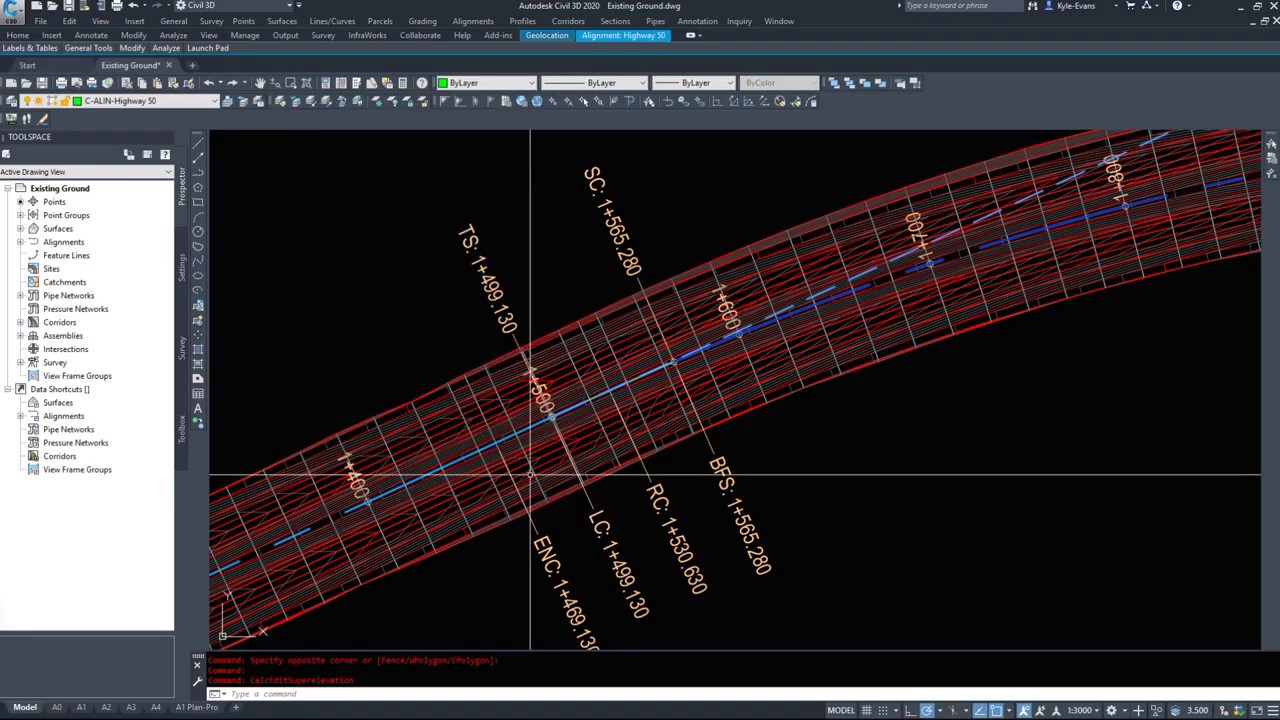
Task: Expand the Pipe Networks node under Existing Ground
Action: (x=20, y=296)
